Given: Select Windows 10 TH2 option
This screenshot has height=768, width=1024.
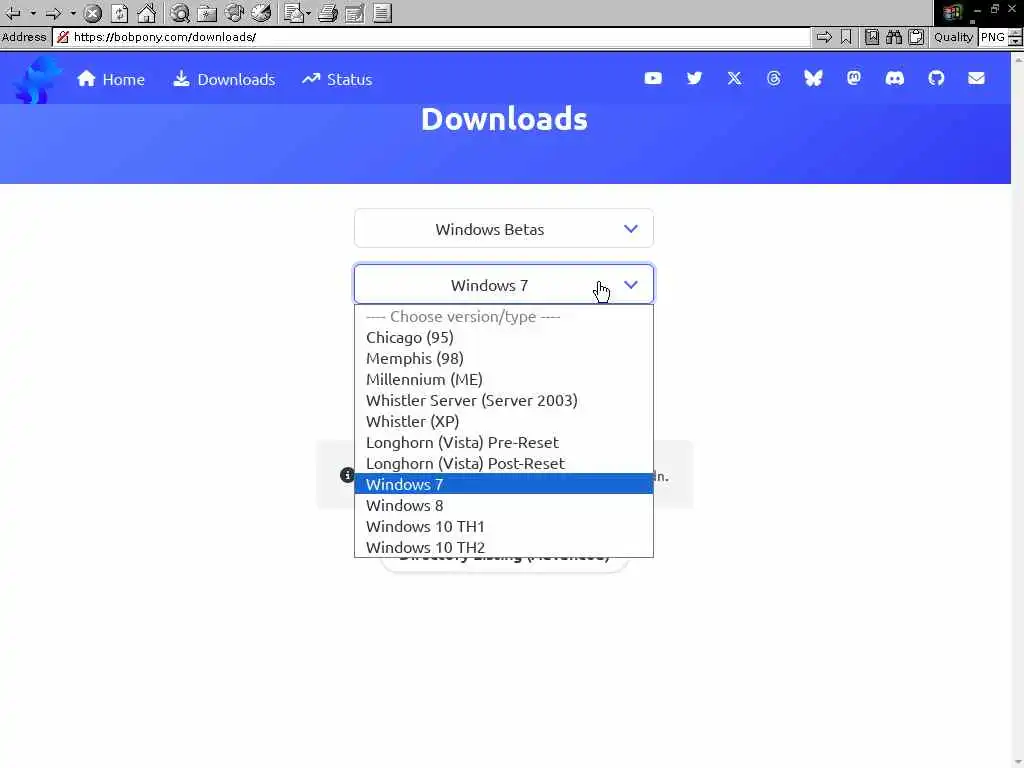Looking at the screenshot, I should click(x=504, y=547).
